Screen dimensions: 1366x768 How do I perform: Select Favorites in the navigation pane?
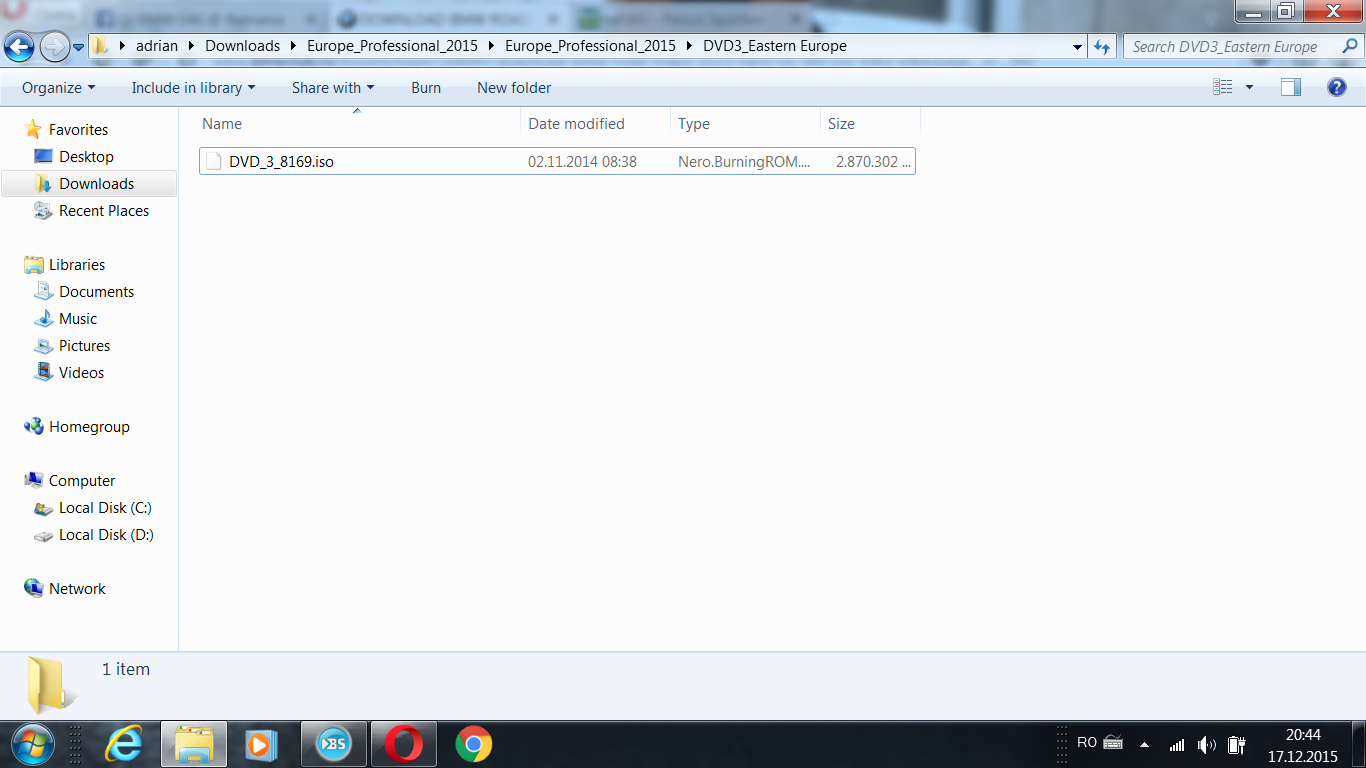pyautogui.click(x=78, y=130)
